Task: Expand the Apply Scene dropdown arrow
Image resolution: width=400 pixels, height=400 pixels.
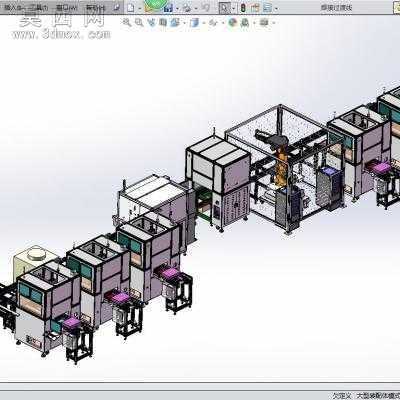Action: (253, 23)
